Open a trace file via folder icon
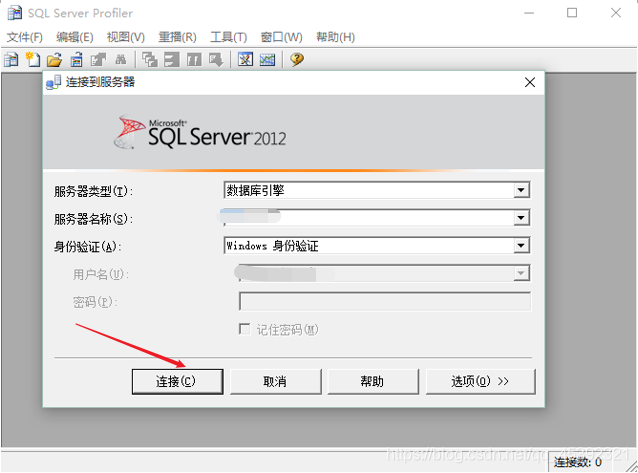Image resolution: width=638 pixels, height=473 pixels. (x=54, y=60)
